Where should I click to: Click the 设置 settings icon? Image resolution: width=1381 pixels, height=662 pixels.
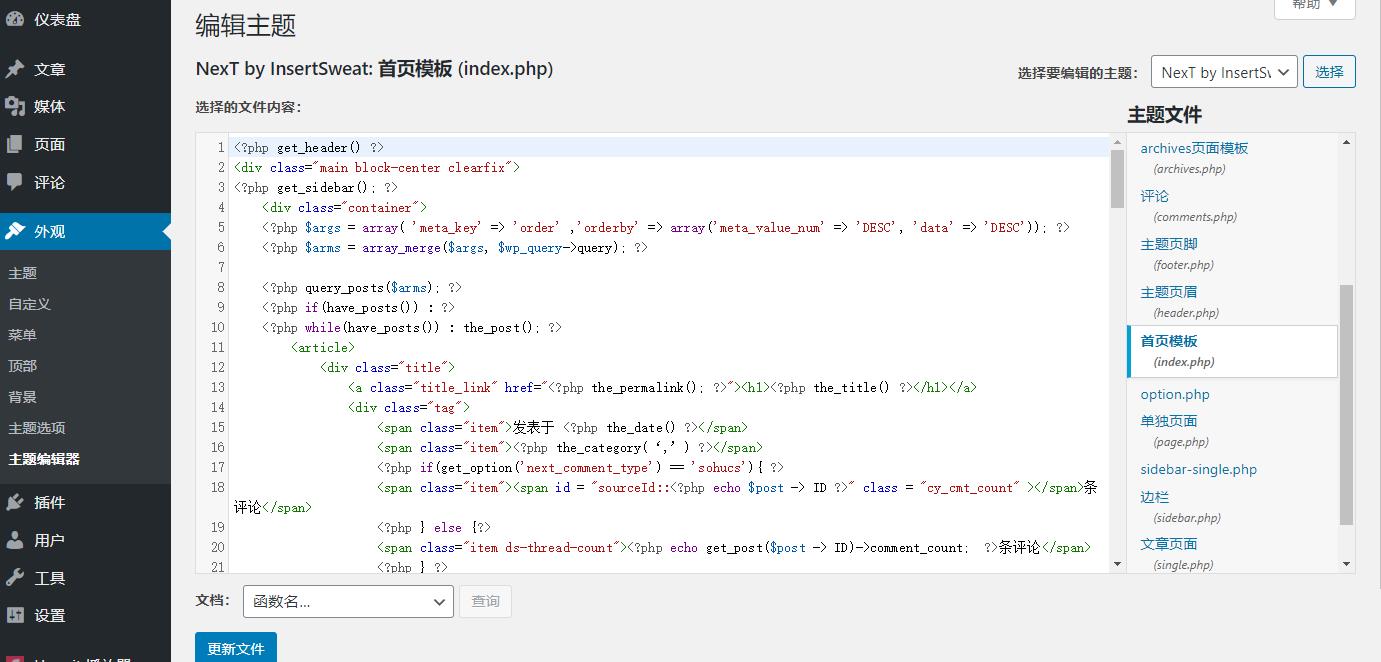(x=15, y=615)
